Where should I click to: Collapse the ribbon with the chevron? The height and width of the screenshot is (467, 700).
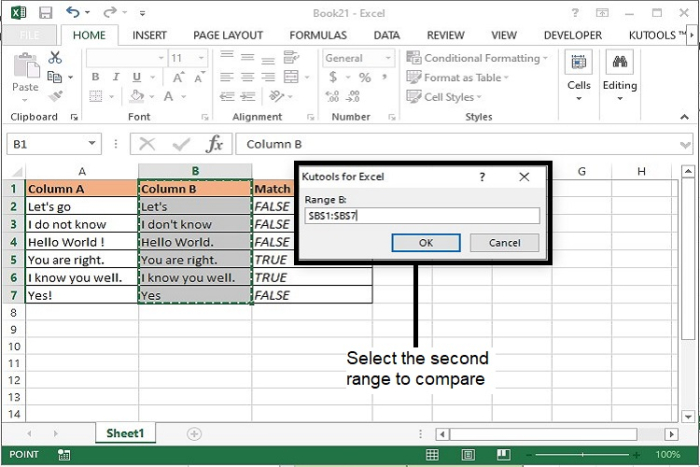click(x=684, y=117)
